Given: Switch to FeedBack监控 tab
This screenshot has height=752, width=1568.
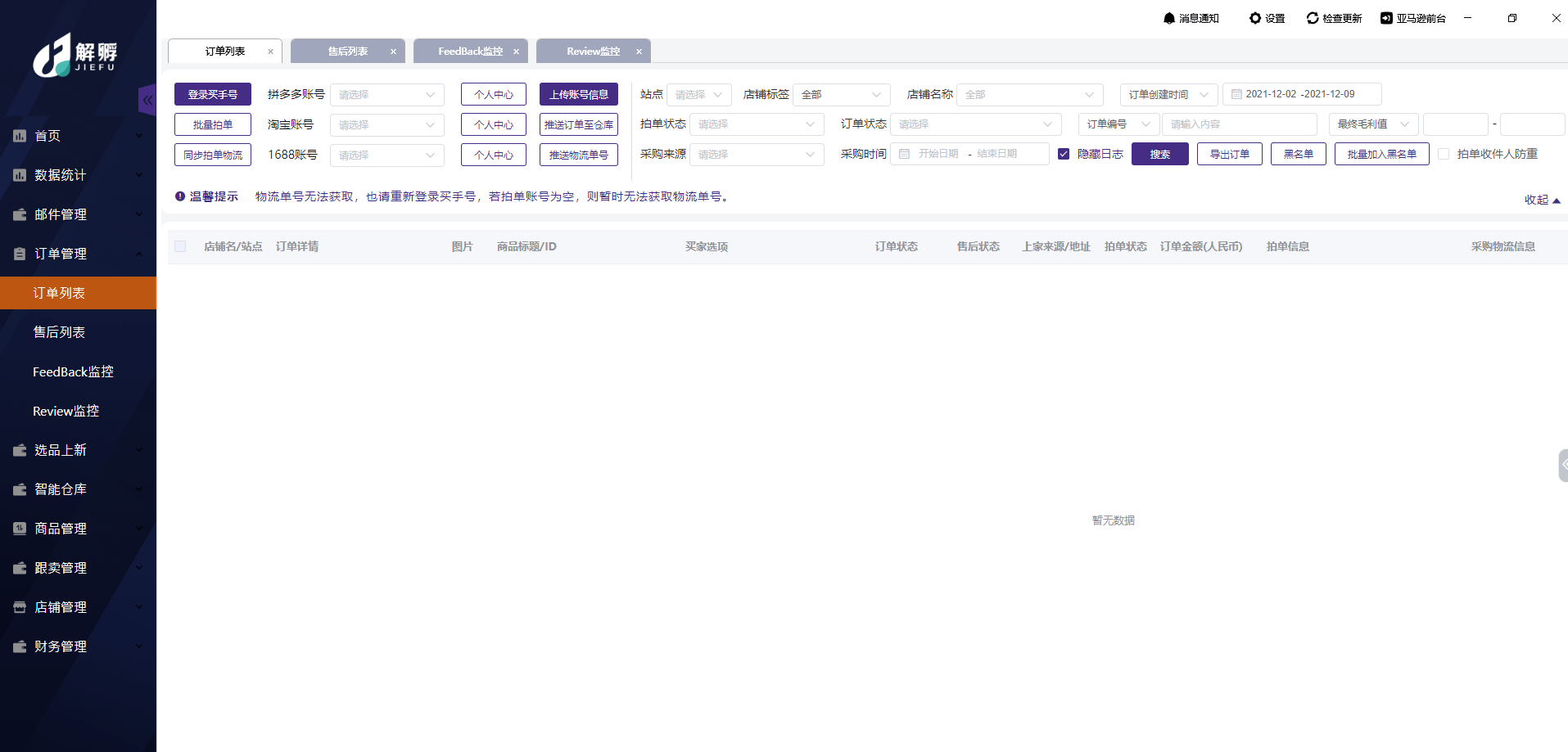Looking at the screenshot, I should pyautogui.click(x=471, y=52).
